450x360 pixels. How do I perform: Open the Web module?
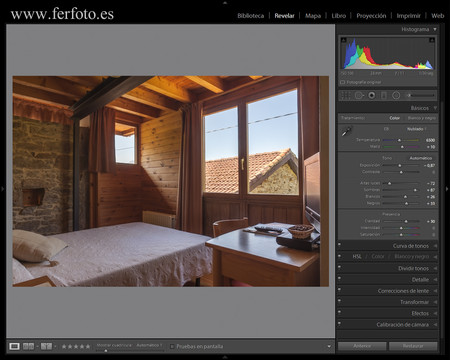coord(438,16)
